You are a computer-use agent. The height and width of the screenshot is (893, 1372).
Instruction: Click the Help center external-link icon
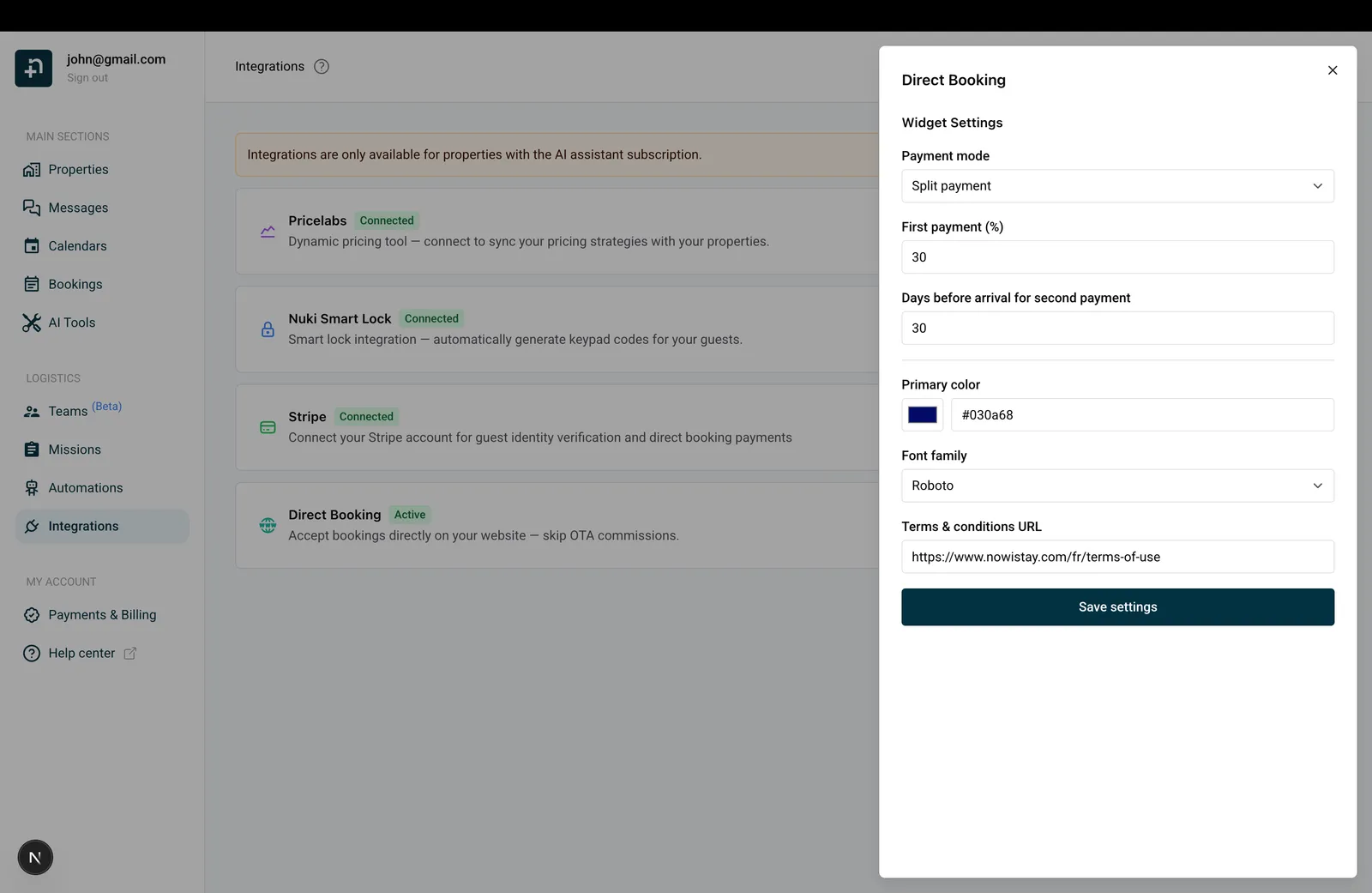coord(130,654)
